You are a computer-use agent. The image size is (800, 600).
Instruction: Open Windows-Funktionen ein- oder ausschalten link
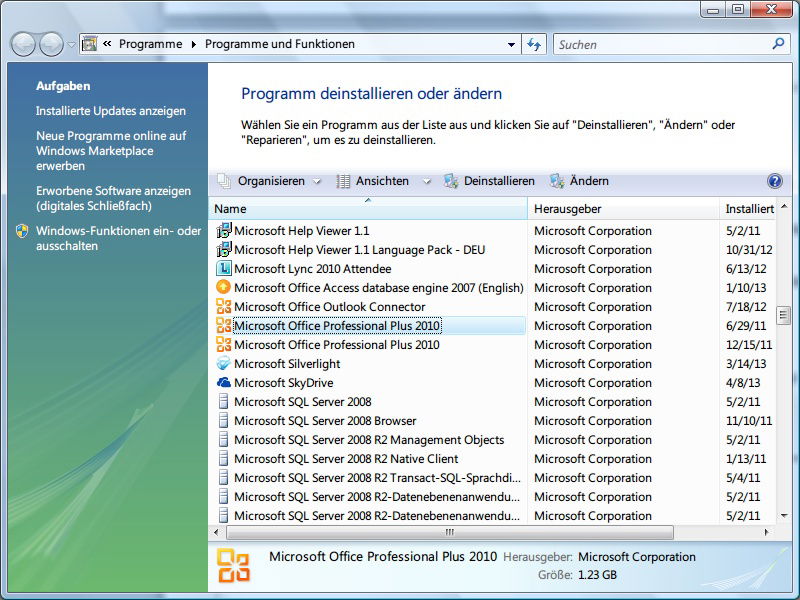[118, 238]
